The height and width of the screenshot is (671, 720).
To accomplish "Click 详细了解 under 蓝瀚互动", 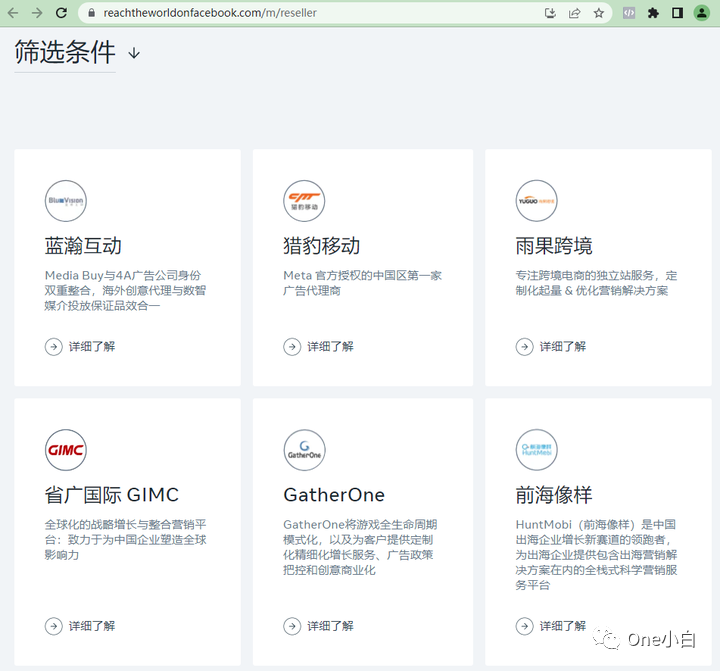I will click(x=92, y=346).
